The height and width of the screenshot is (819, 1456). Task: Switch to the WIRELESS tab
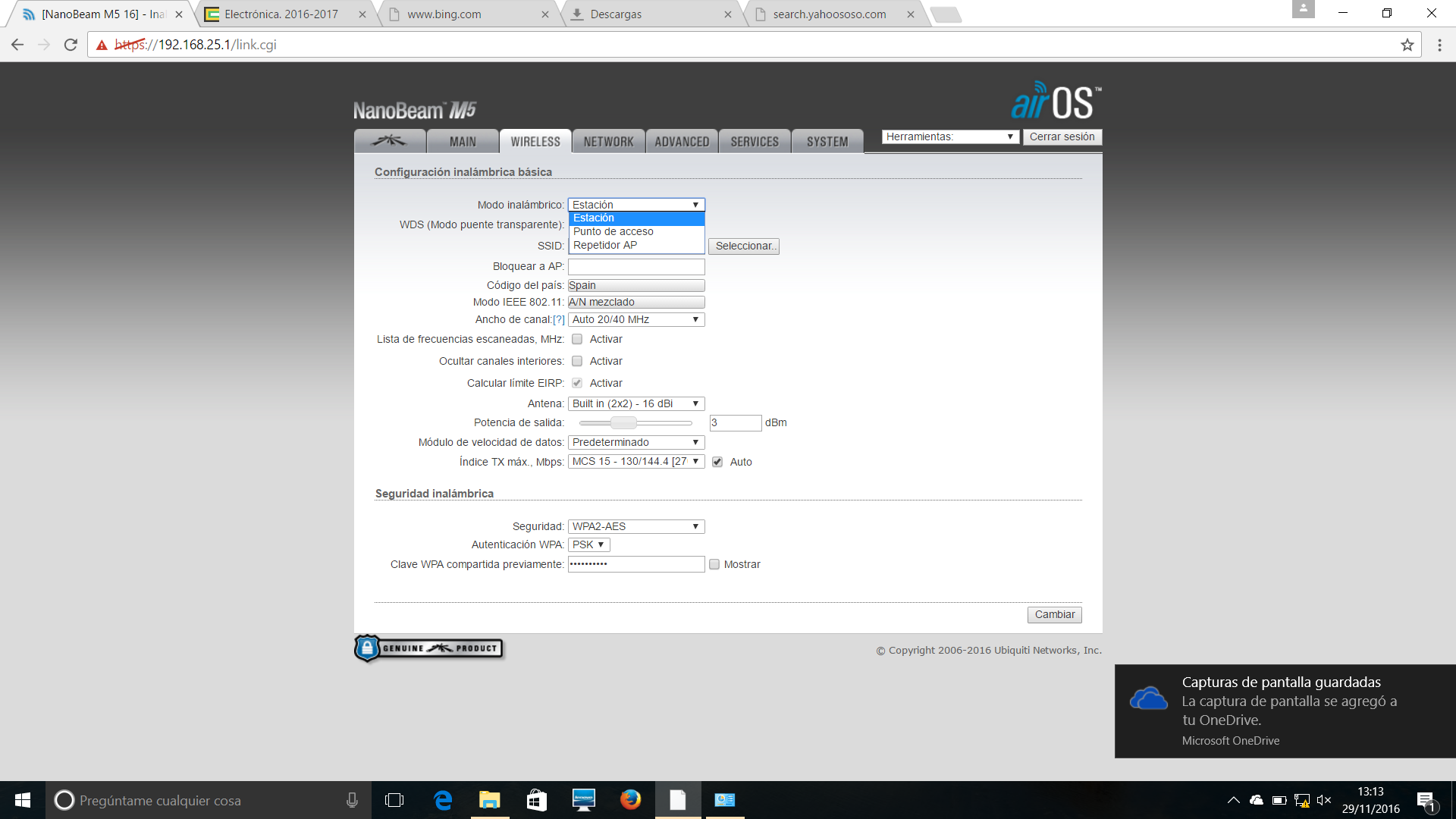coord(535,141)
